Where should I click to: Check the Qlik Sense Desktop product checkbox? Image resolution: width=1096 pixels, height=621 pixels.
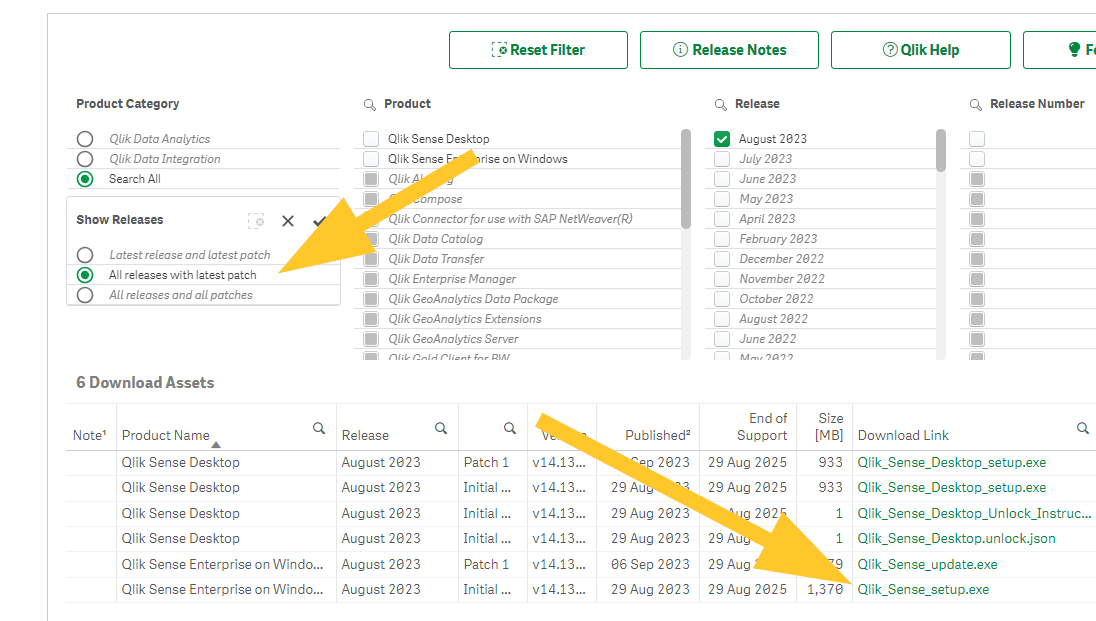372,138
